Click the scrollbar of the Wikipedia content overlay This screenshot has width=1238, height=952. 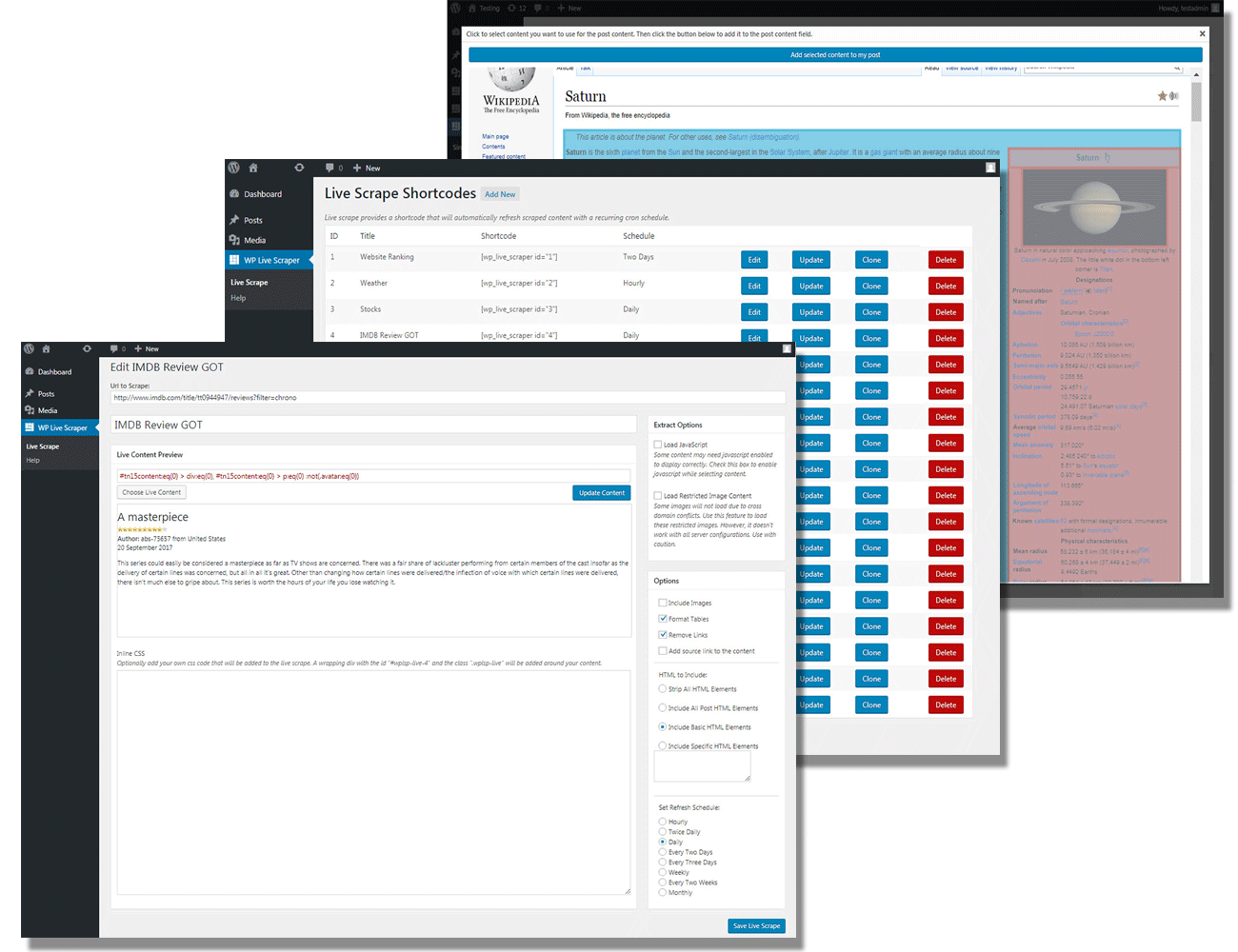1196,102
